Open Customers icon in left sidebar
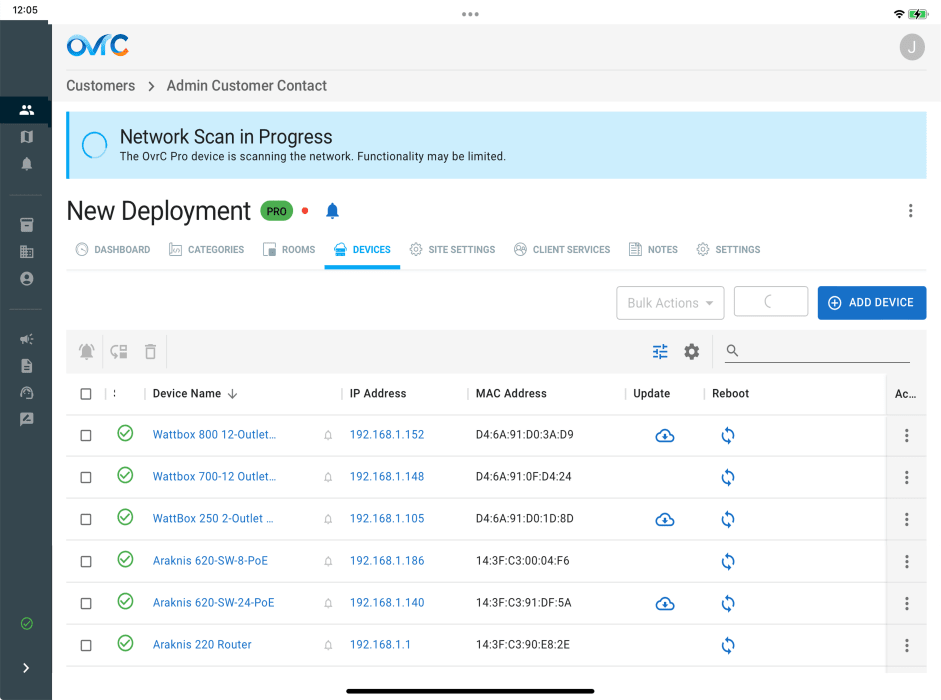 tap(26, 110)
